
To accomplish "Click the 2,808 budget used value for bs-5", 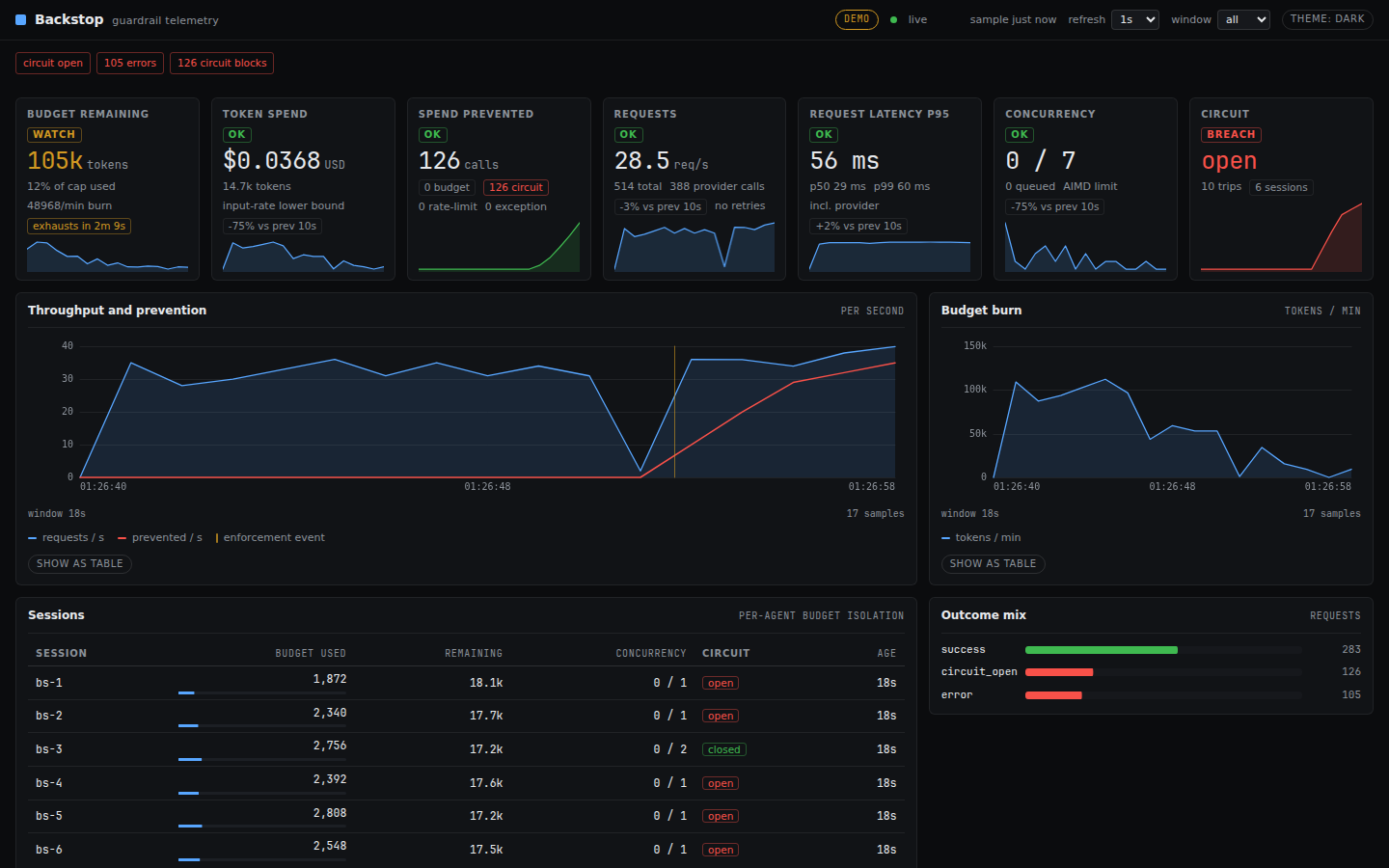I will pyautogui.click(x=330, y=813).
